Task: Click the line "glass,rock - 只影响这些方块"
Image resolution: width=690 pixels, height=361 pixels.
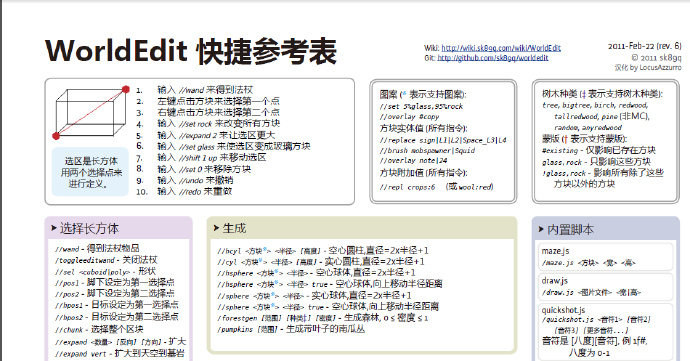Action: (x=596, y=162)
